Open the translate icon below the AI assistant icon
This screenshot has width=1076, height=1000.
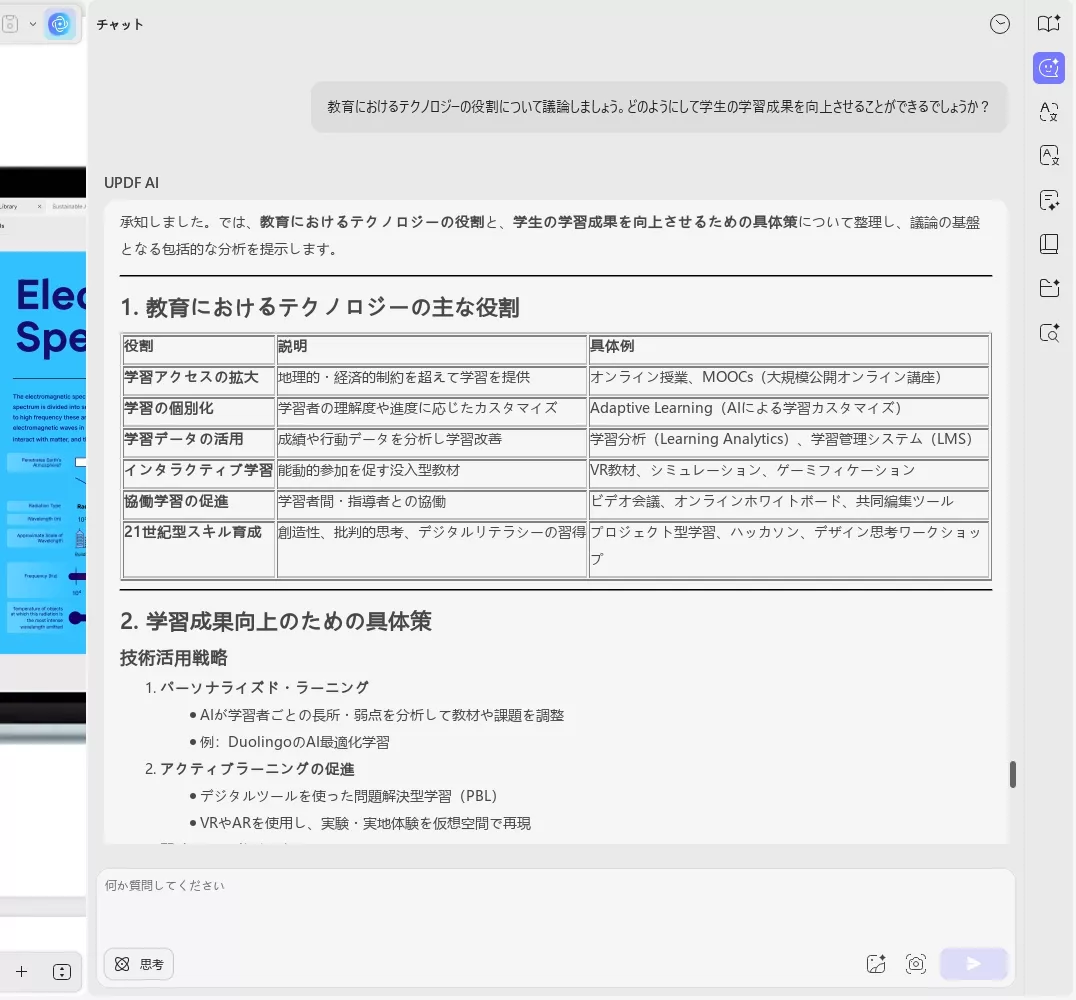[1049, 112]
